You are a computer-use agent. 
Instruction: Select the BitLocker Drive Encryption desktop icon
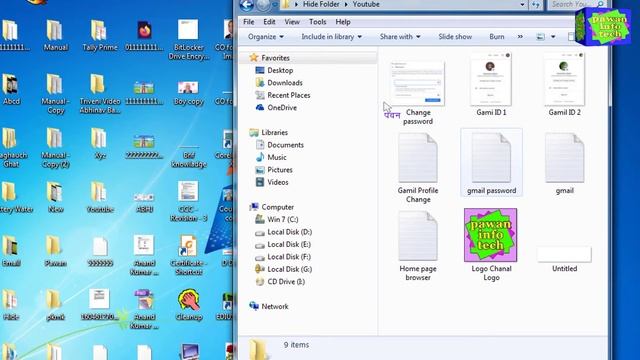[x=189, y=40]
